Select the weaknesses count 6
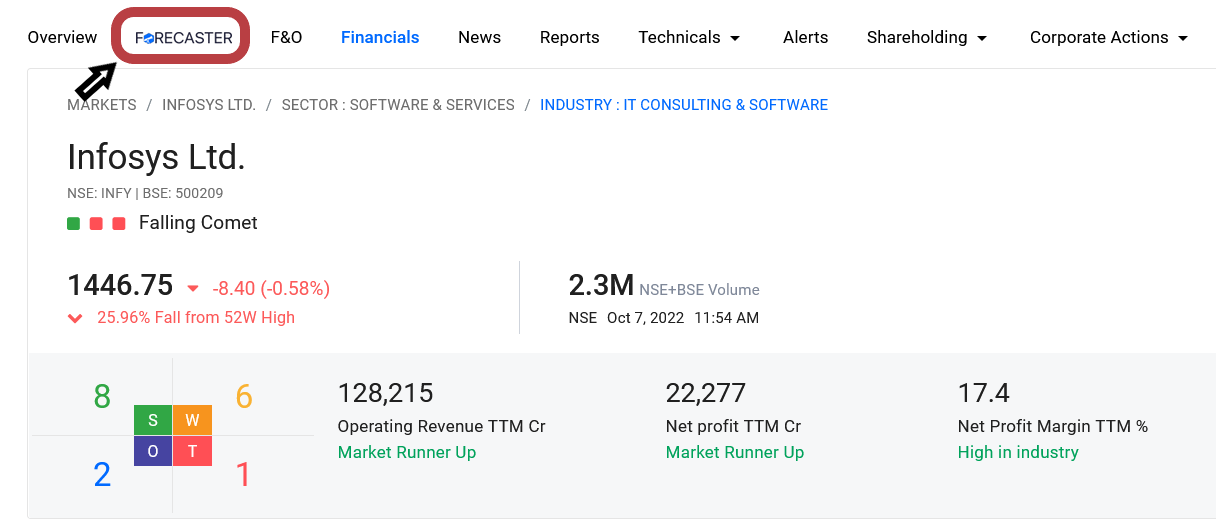This screenshot has height=529, width=1216. 244,397
